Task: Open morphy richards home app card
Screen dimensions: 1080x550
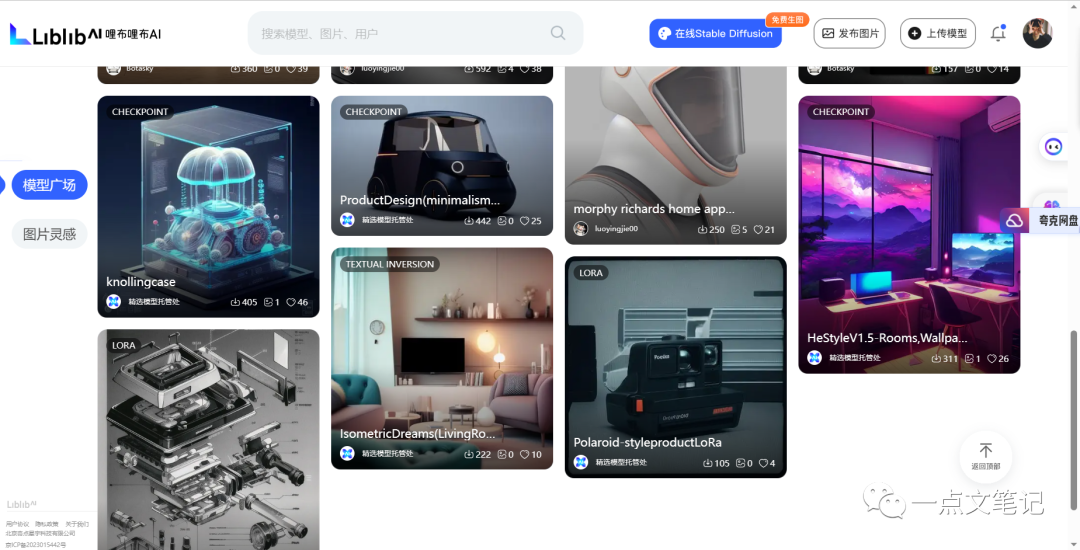Action: 676,156
